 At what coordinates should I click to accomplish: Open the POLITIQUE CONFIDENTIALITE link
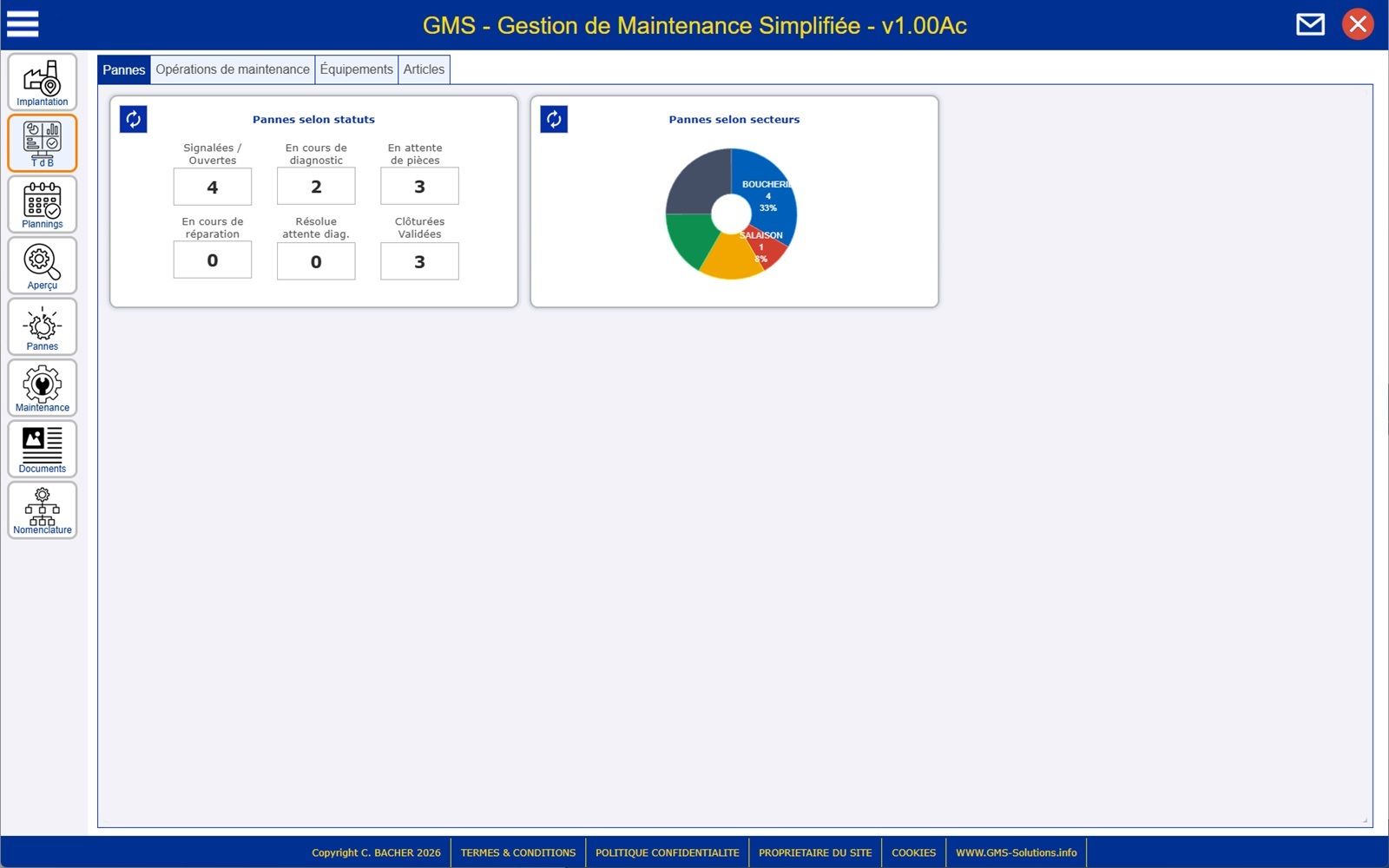(668, 852)
